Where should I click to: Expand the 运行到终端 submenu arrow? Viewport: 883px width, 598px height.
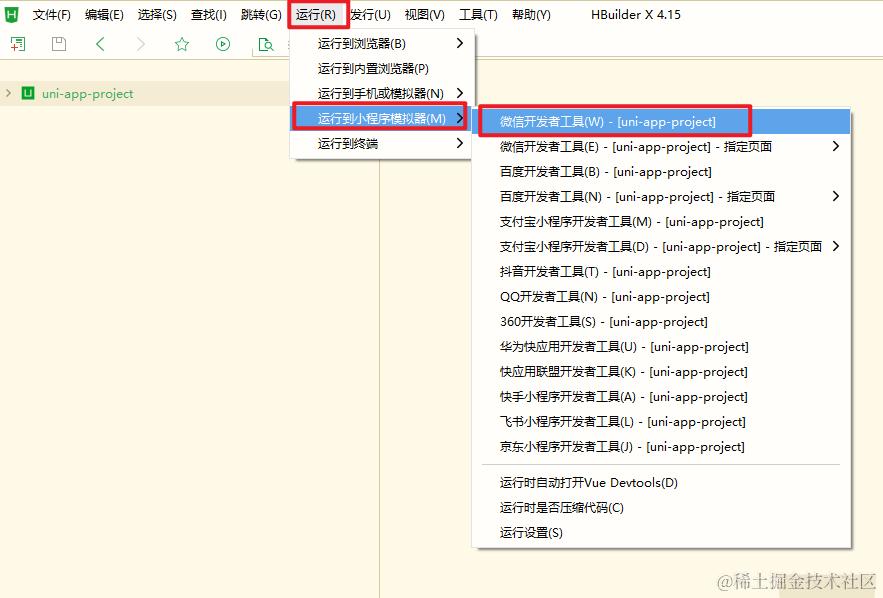(x=460, y=144)
